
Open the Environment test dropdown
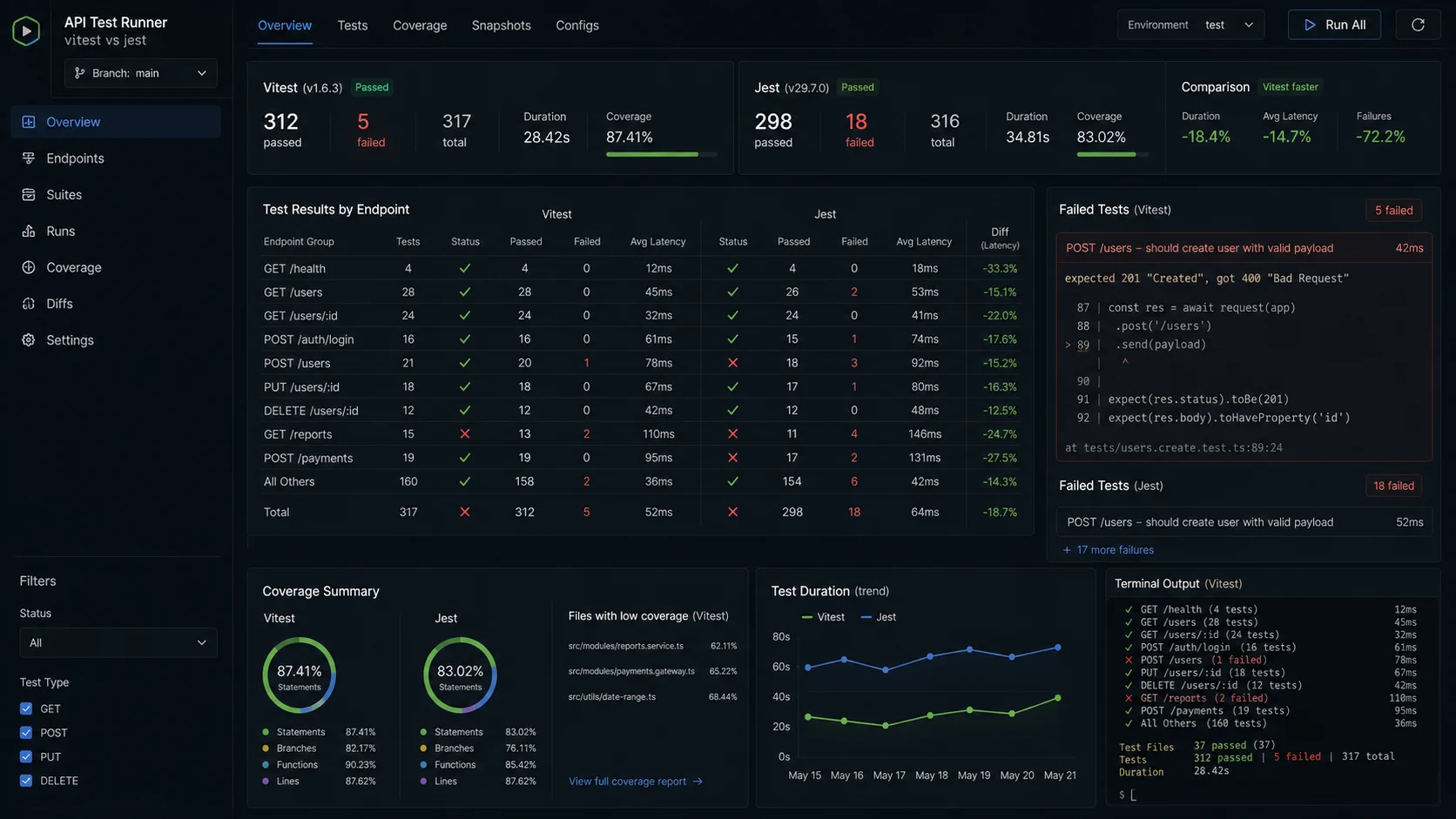[x=1190, y=25]
